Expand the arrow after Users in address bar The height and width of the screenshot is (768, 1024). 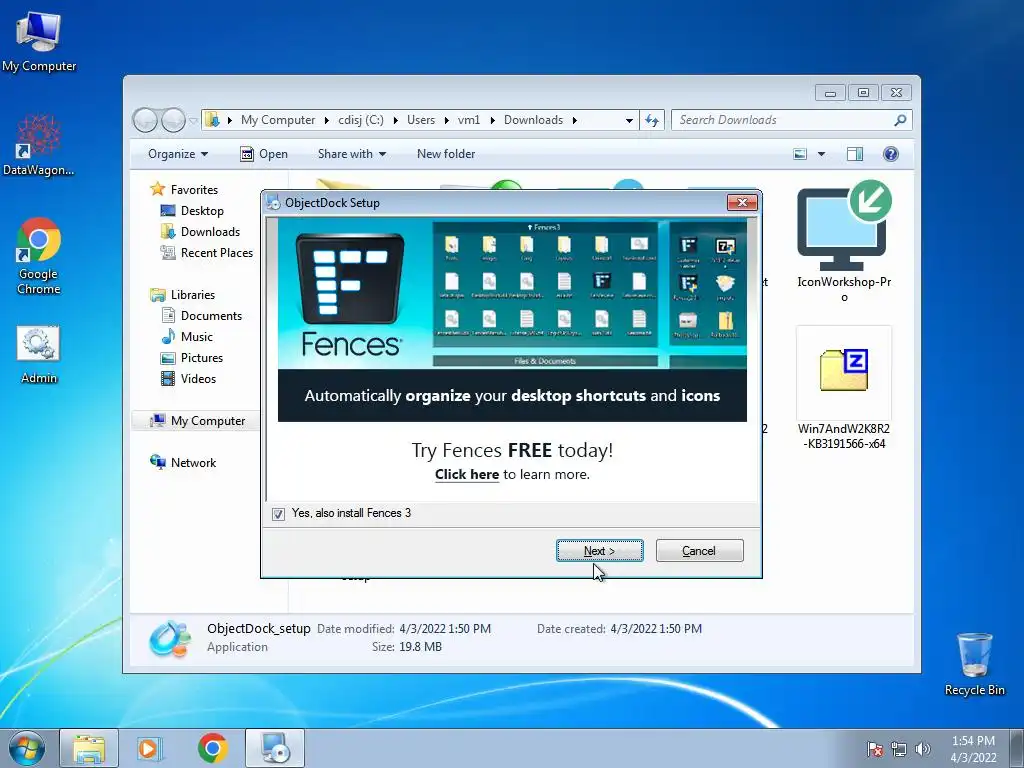(x=447, y=120)
